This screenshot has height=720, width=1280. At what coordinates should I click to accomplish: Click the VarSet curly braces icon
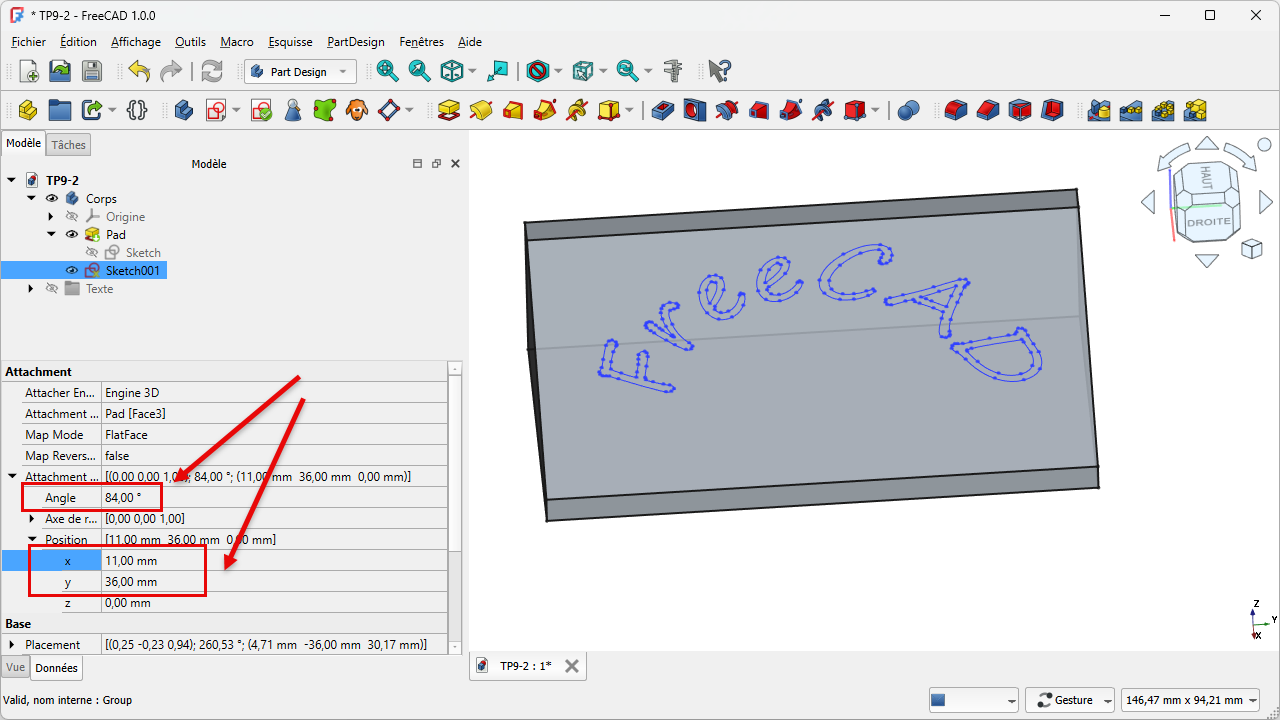click(x=137, y=110)
